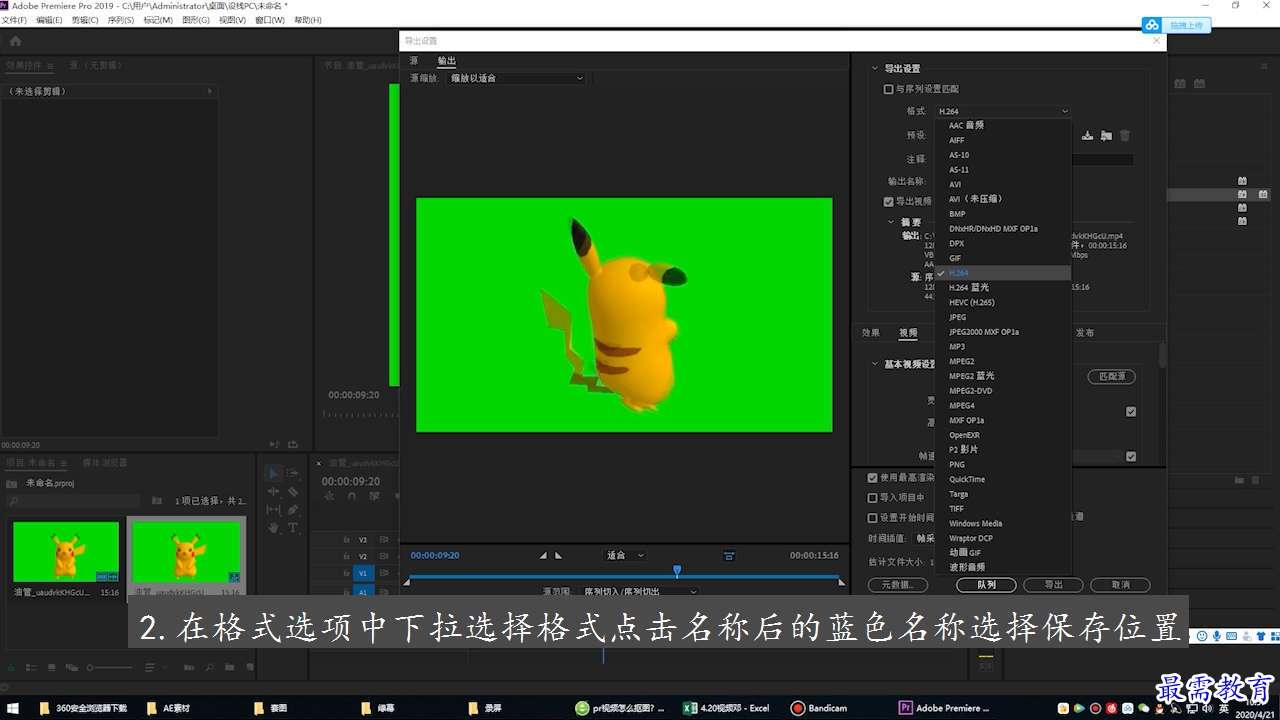This screenshot has width=1280, height=720.
Task: Select the Selection arrow tool in timeline toolbar
Action: click(274, 473)
